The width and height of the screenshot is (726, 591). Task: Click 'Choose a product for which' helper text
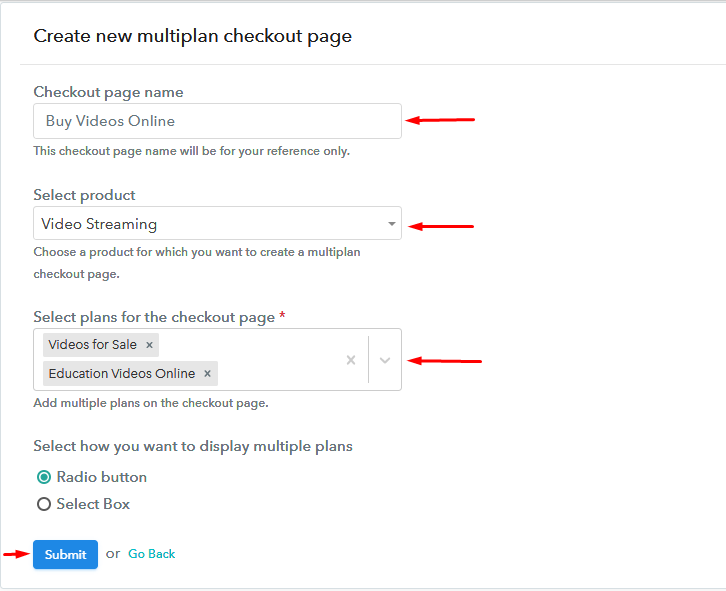click(197, 263)
